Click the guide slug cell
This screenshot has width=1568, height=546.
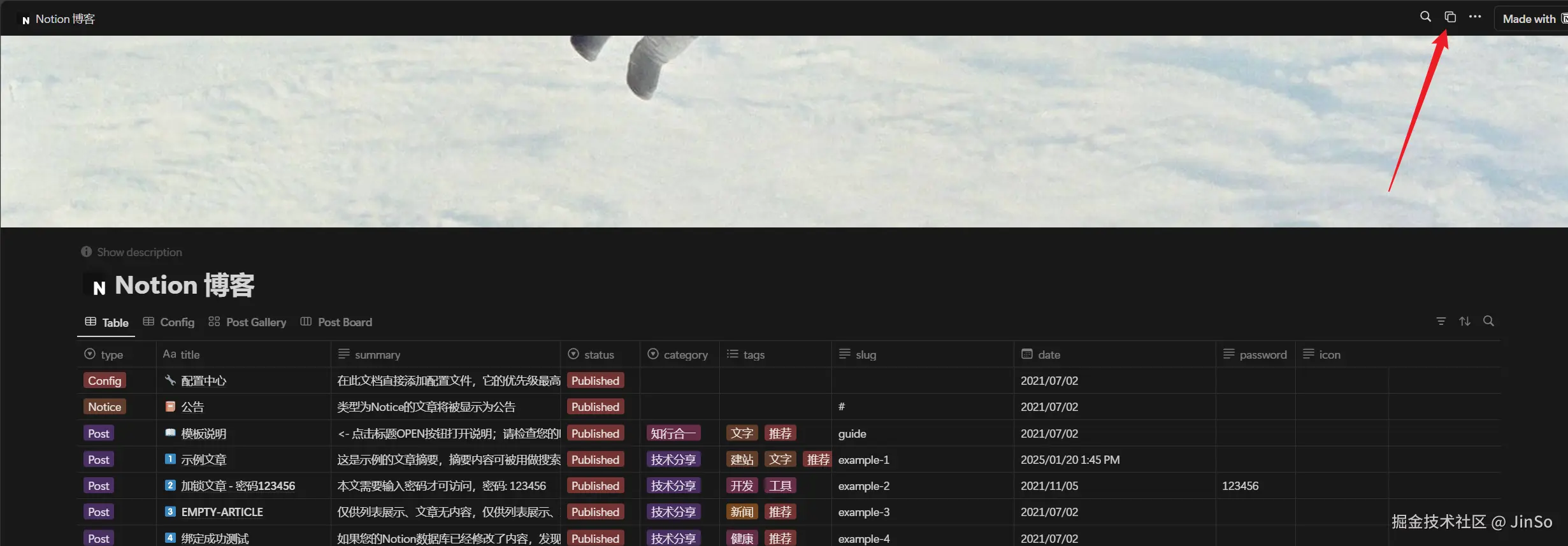coord(923,433)
